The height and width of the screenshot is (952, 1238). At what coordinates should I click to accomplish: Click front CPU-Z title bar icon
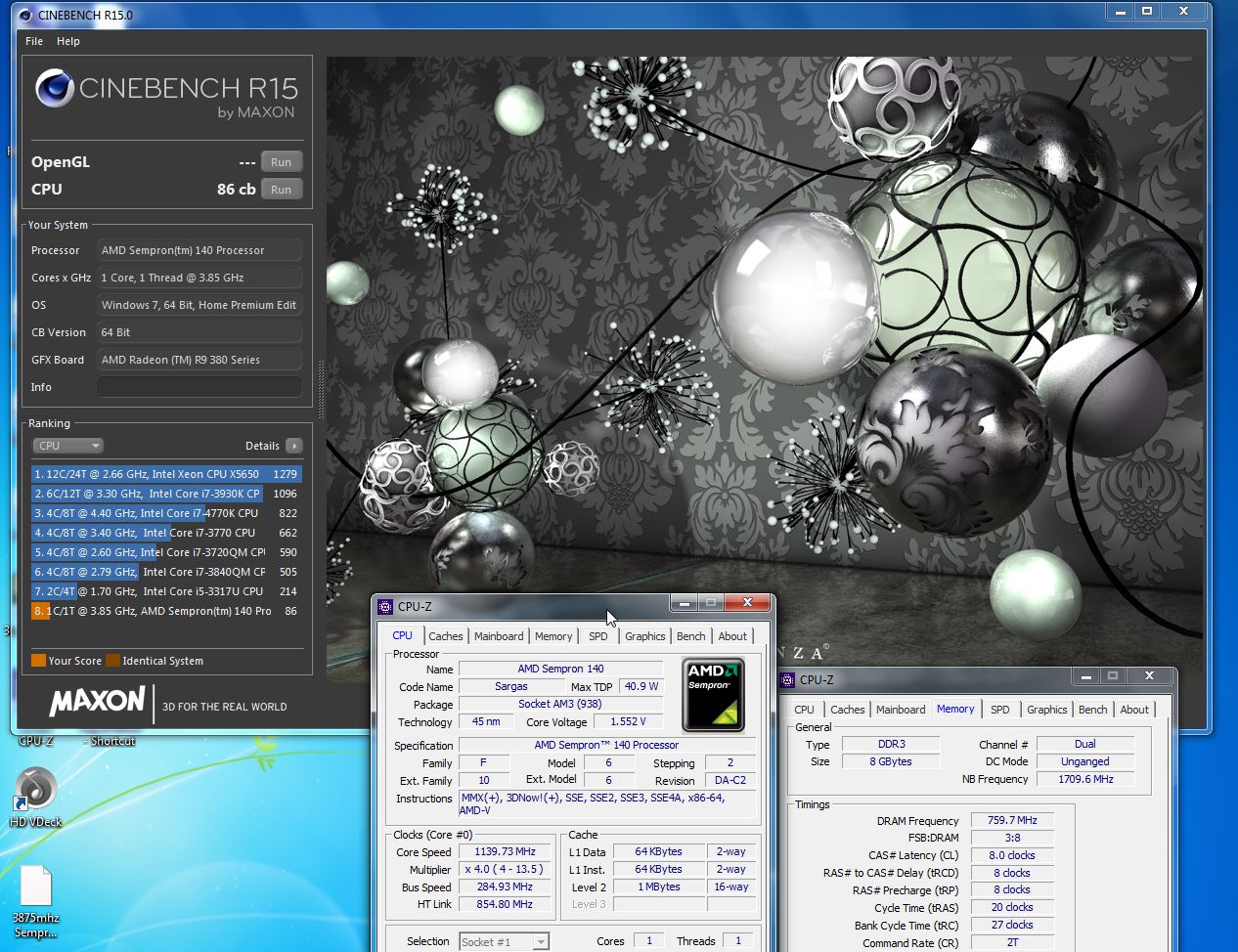(x=385, y=606)
